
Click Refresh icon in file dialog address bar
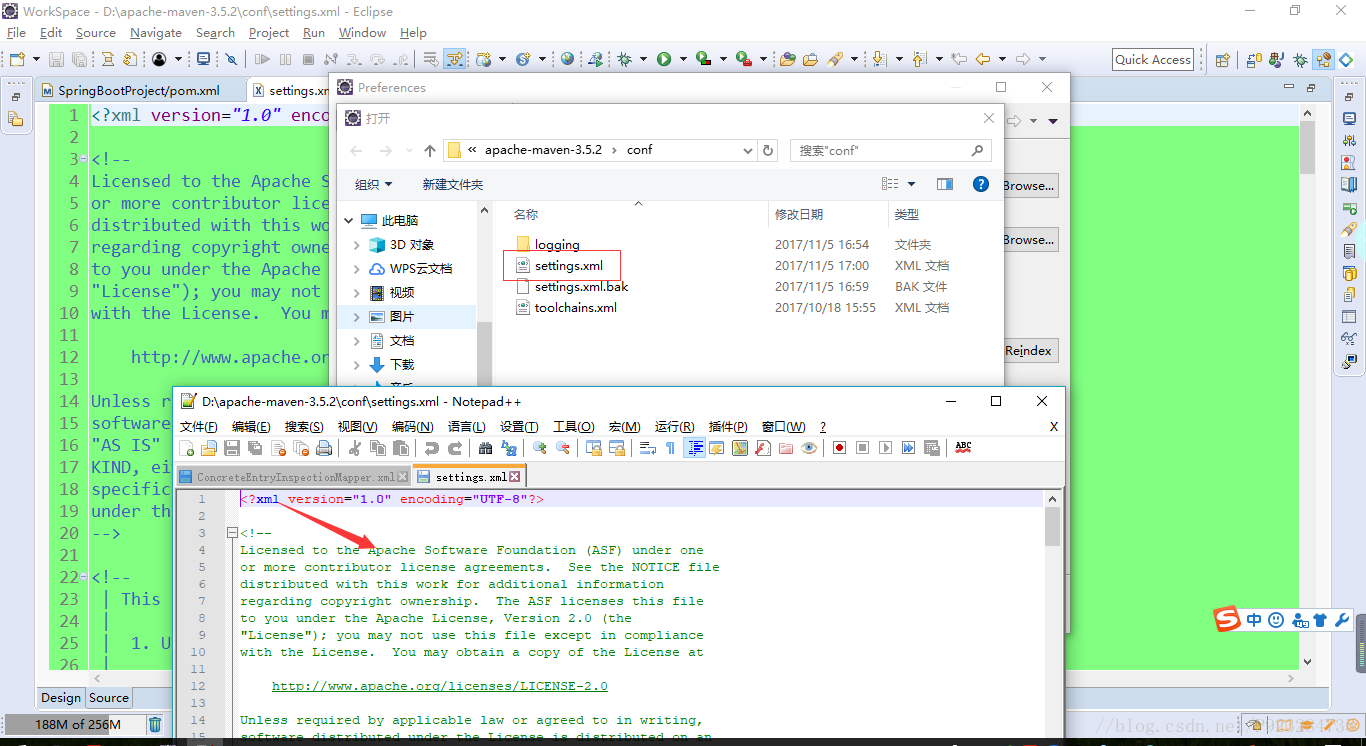768,150
